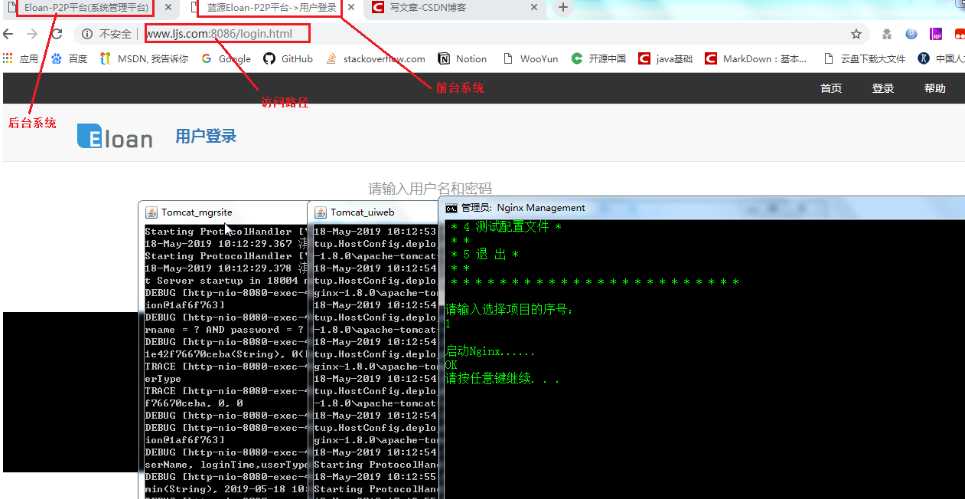965x499 pixels.
Task: Click the 请输入选择项目的序号 prompt in Nginx
Action: click(x=509, y=309)
